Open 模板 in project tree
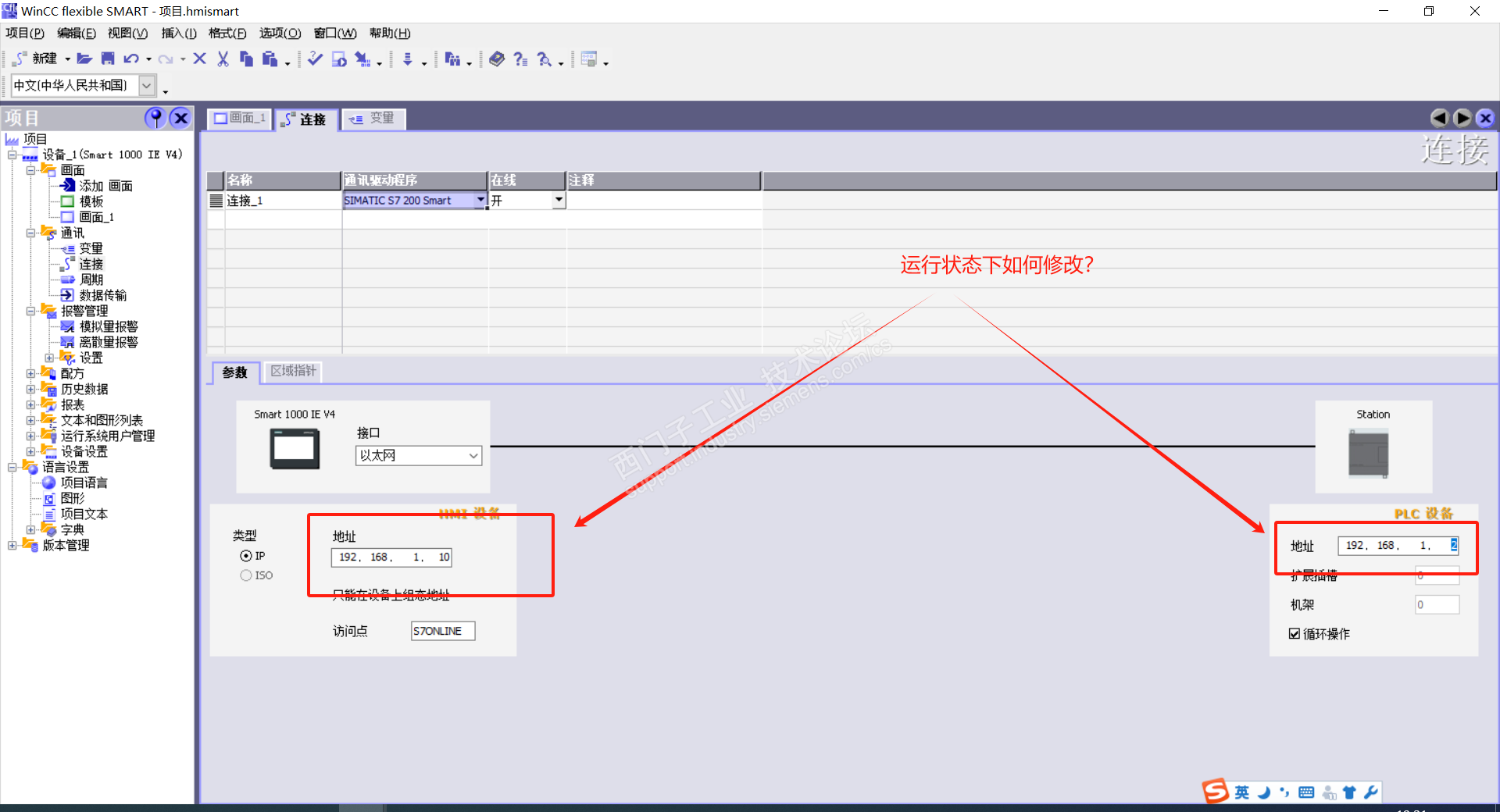Screen dimensions: 1500x812 tap(91, 201)
